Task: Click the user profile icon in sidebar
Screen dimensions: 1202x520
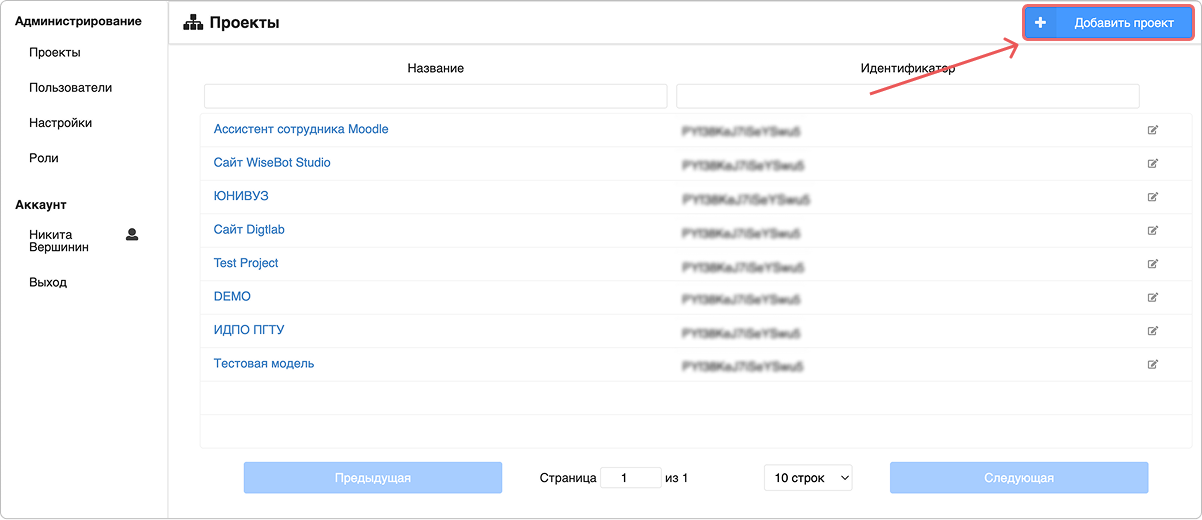Action: tap(132, 235)
